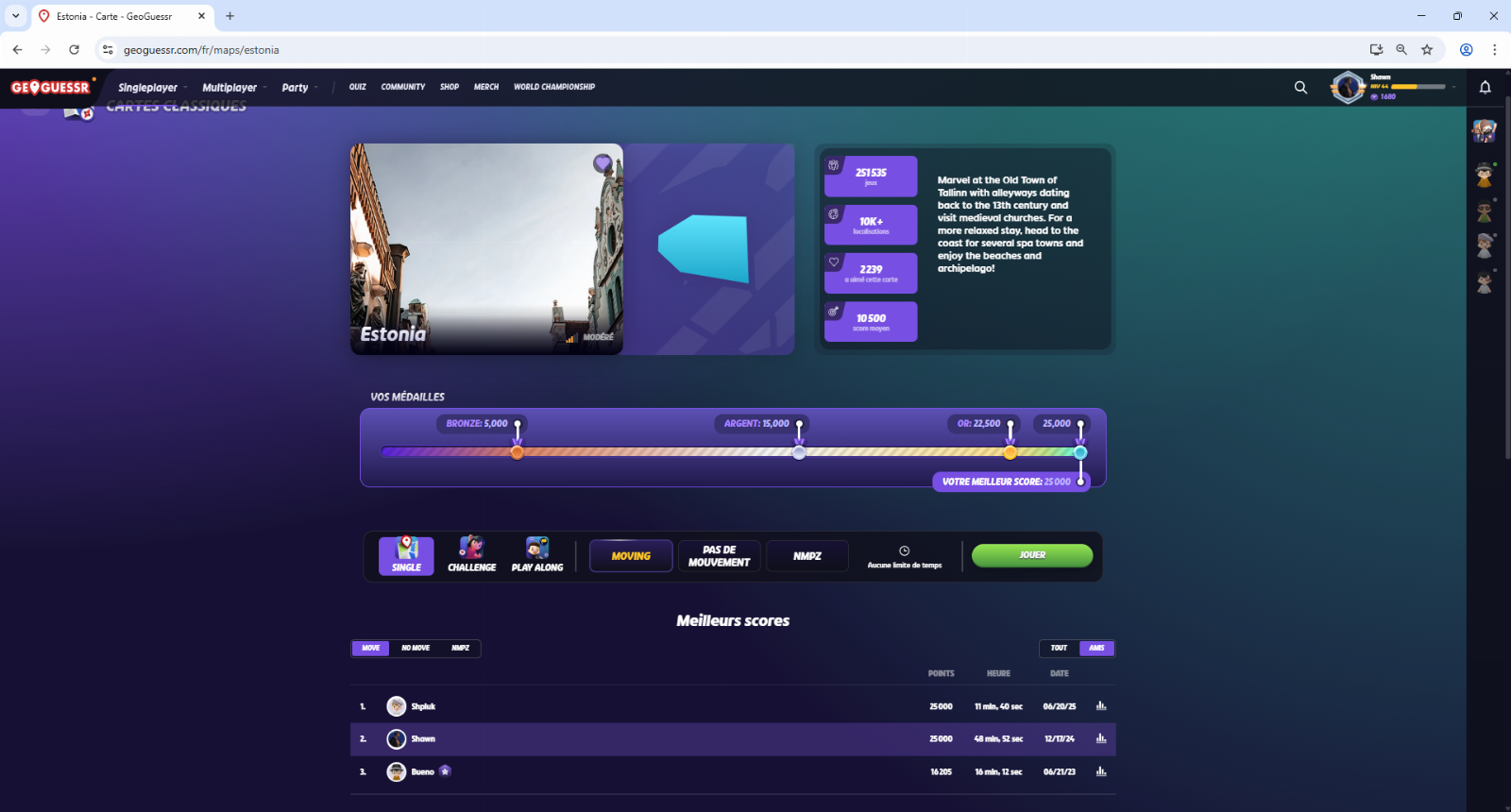The height and width of the screenshot is (812, 1511).
Task: Click the GeoGuessr logo
Action: click(x=51, y=87)
